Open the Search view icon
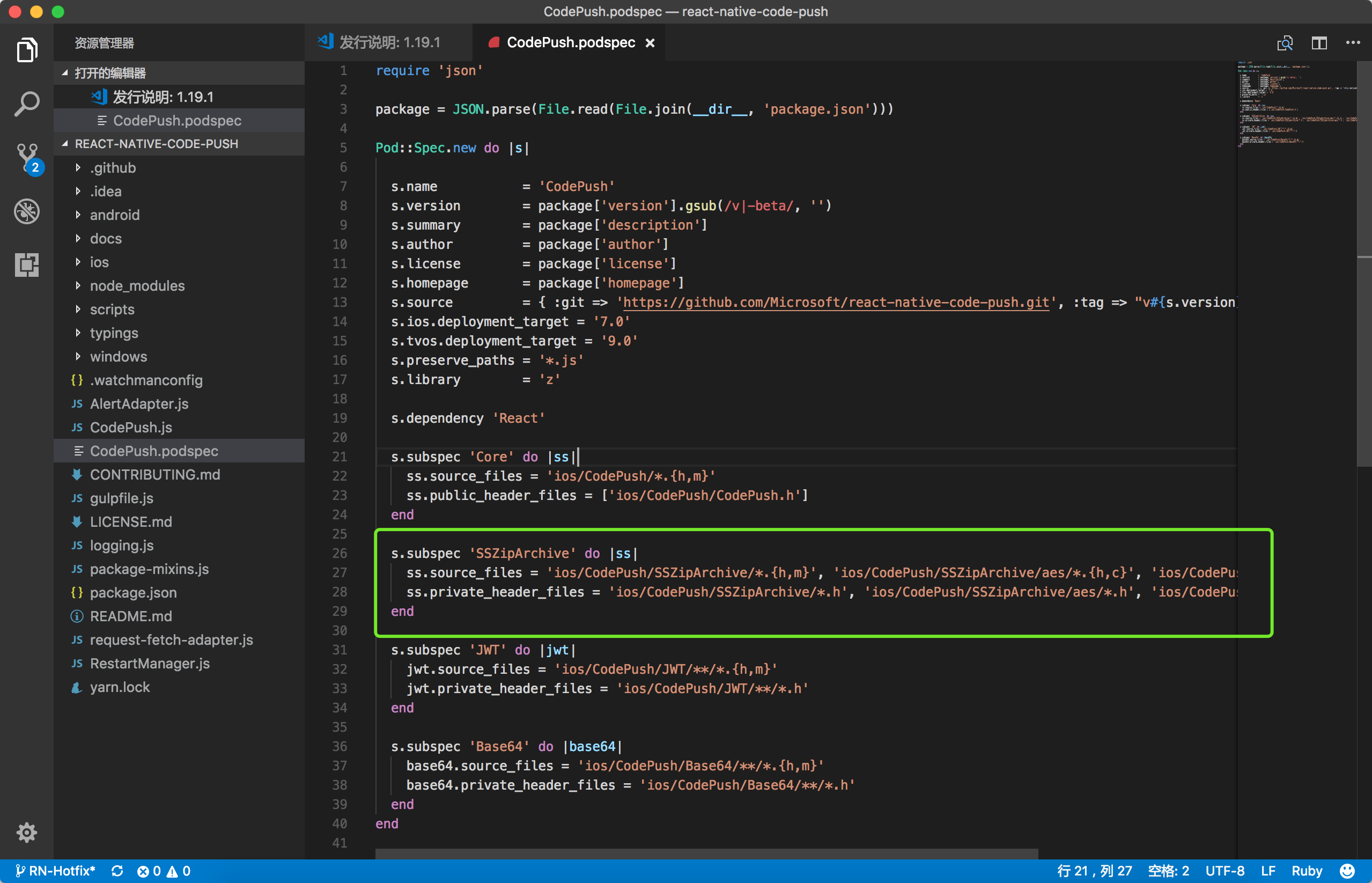 26,103
